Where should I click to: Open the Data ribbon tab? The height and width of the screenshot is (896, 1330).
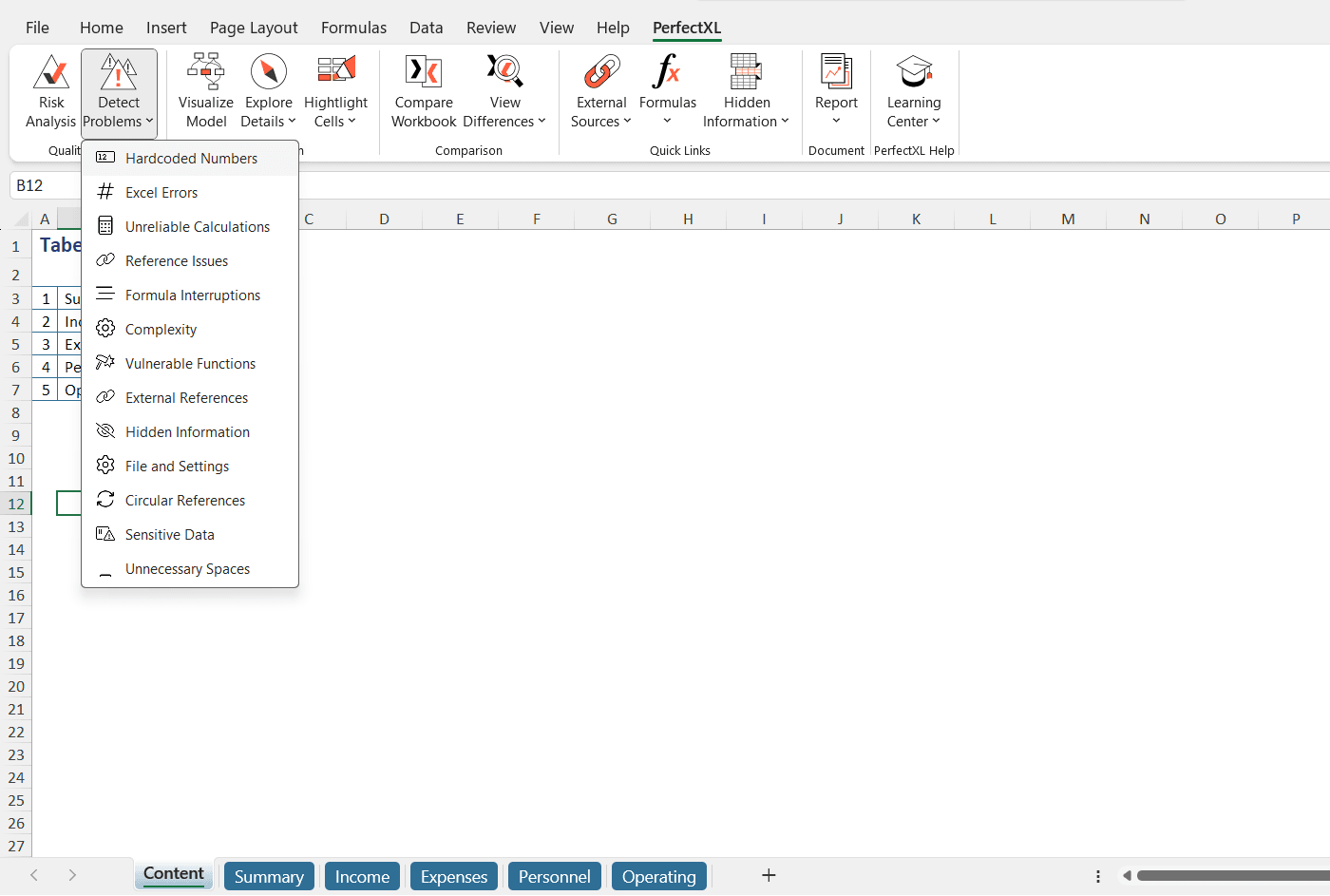426,28
